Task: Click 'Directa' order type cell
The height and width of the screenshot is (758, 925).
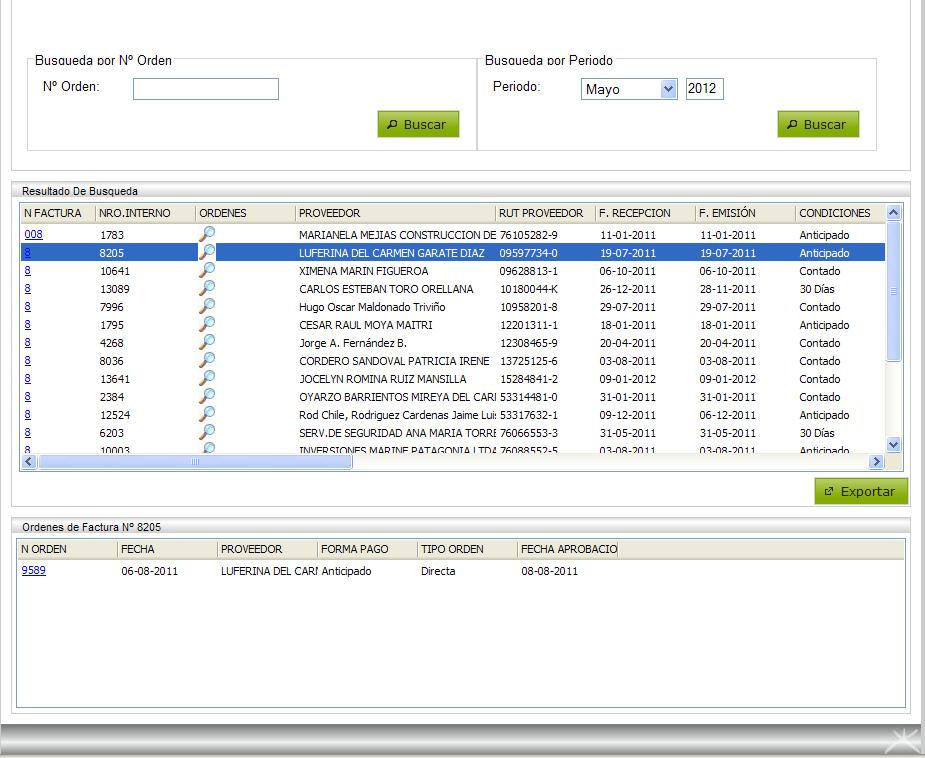Action: 438,571
